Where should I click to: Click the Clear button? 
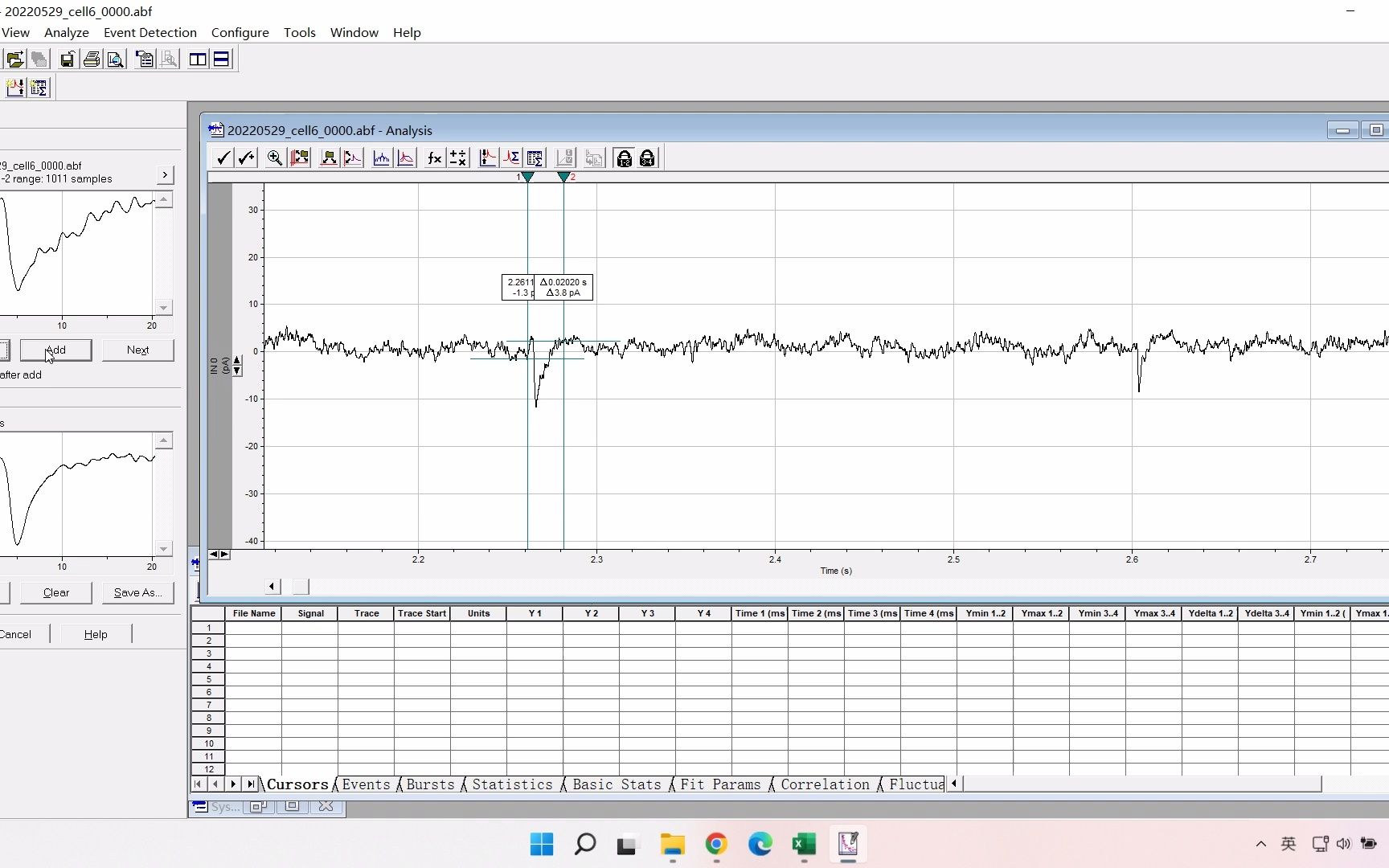click(x=56, y=592)
